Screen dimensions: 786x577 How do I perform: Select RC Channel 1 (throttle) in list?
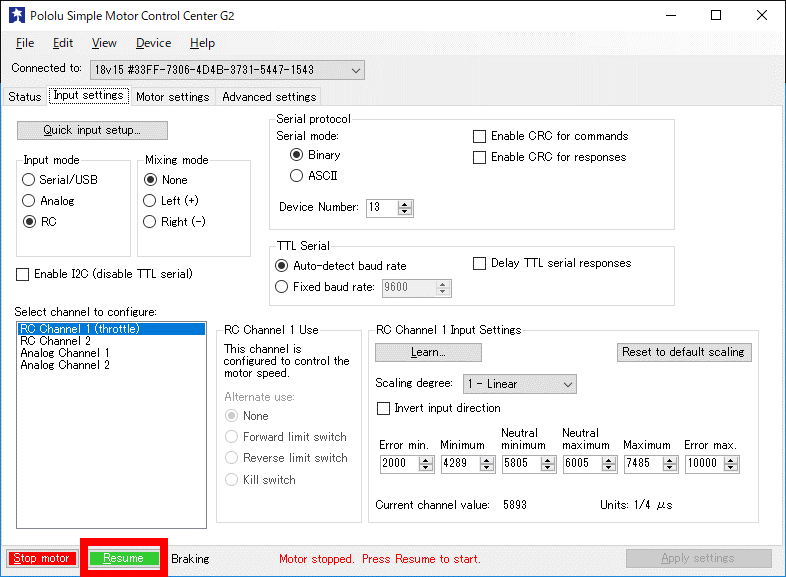(x=111, y=329)
